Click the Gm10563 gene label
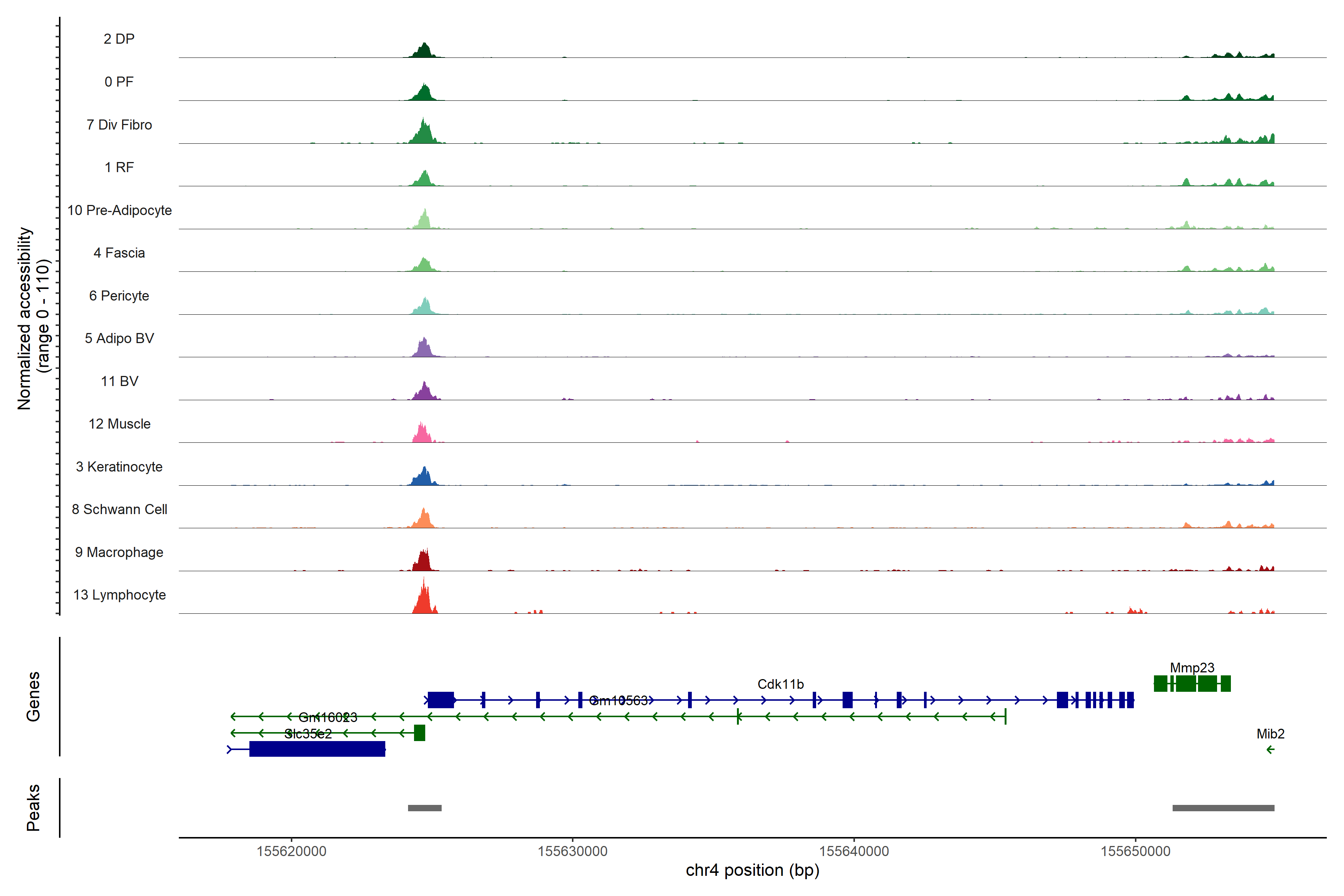Viewport: 1344px width, 896px height. [x=618, y=701]
